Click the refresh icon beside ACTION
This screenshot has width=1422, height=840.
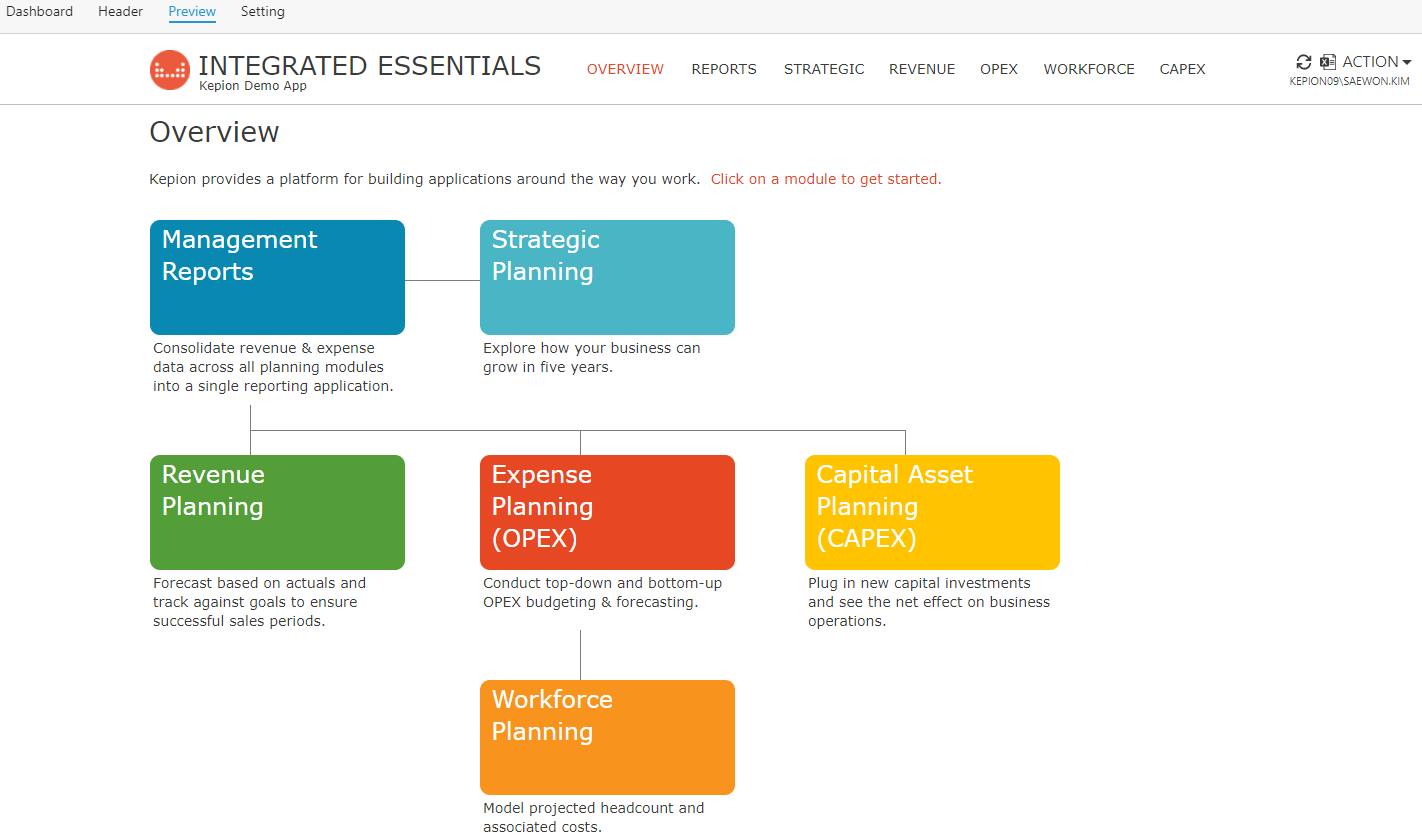pyautogui.click(x=1303, y=62)
